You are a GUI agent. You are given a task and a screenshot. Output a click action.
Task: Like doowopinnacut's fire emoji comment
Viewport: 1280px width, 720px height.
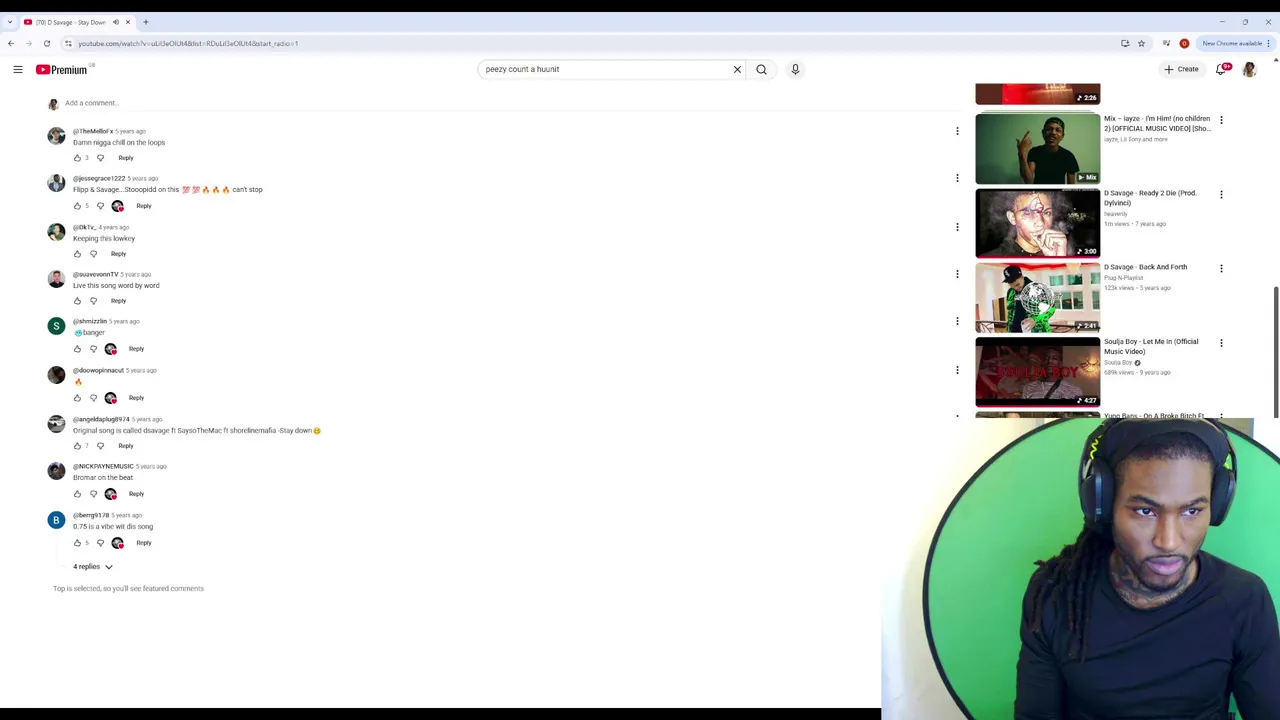click(x=77, y=398)
